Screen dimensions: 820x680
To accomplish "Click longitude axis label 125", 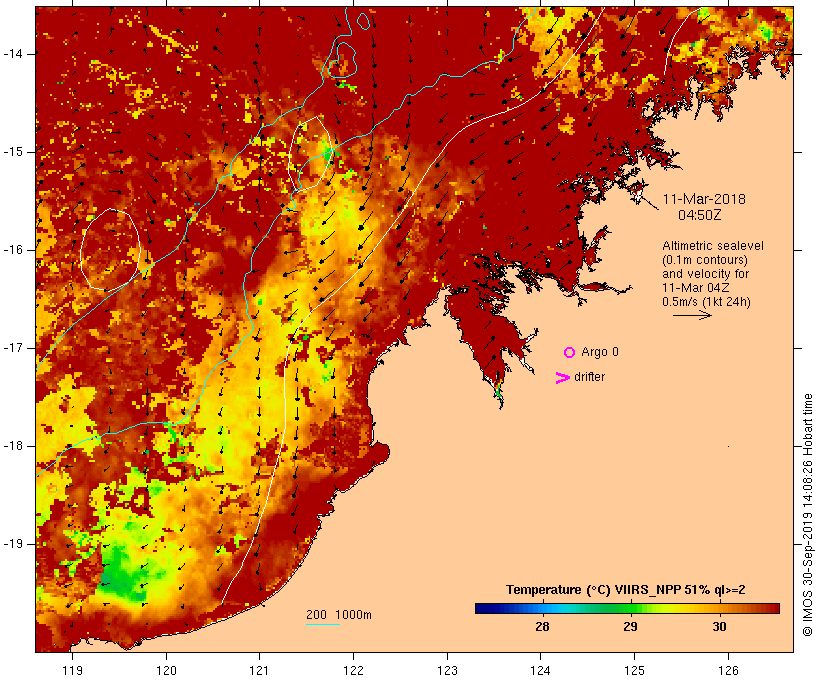I will coord(634,670).
